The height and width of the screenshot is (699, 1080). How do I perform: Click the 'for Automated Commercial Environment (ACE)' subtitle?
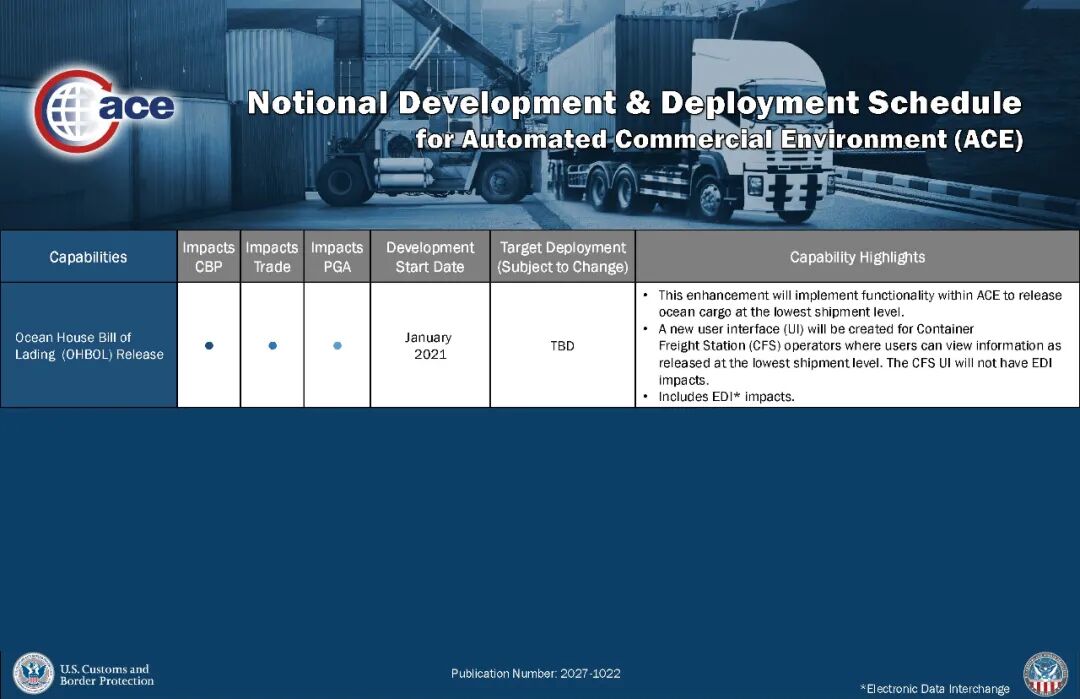click(719, 140)
